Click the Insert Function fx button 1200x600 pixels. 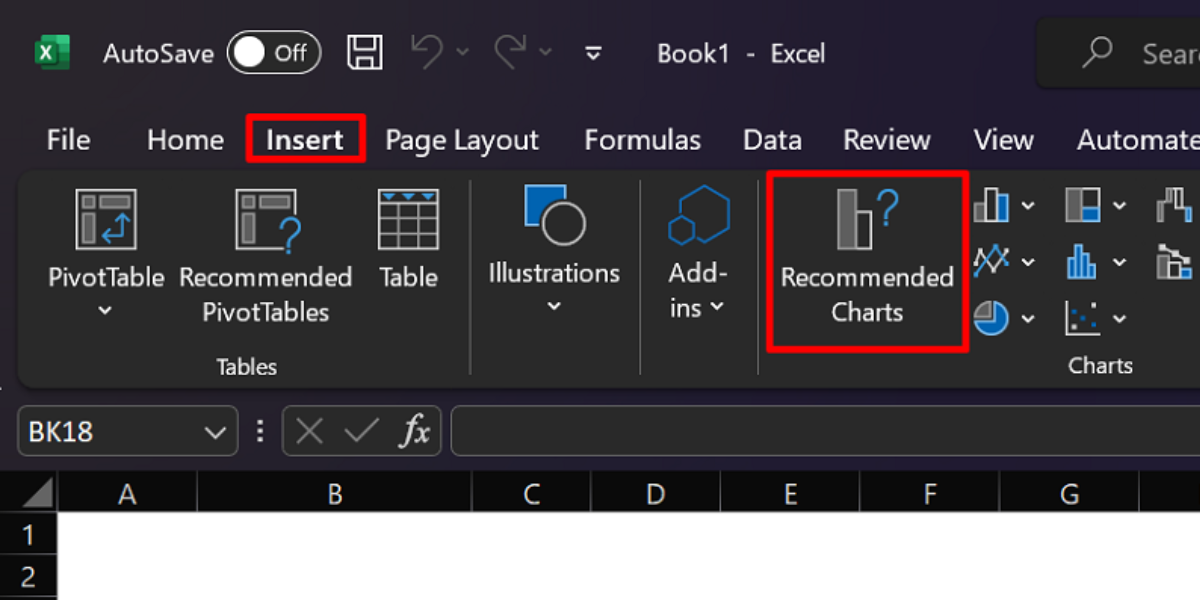pos(415,432)
